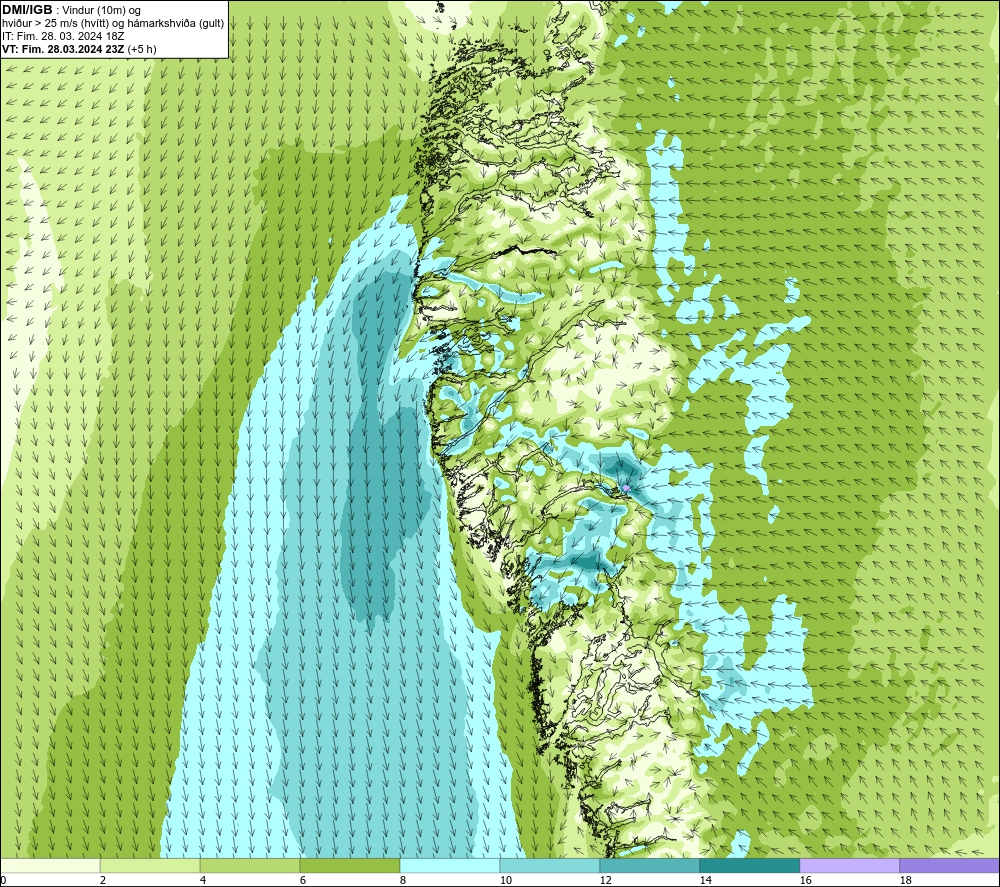Click the palest 0–2 m/s color swatch

(x=50, y=865)
